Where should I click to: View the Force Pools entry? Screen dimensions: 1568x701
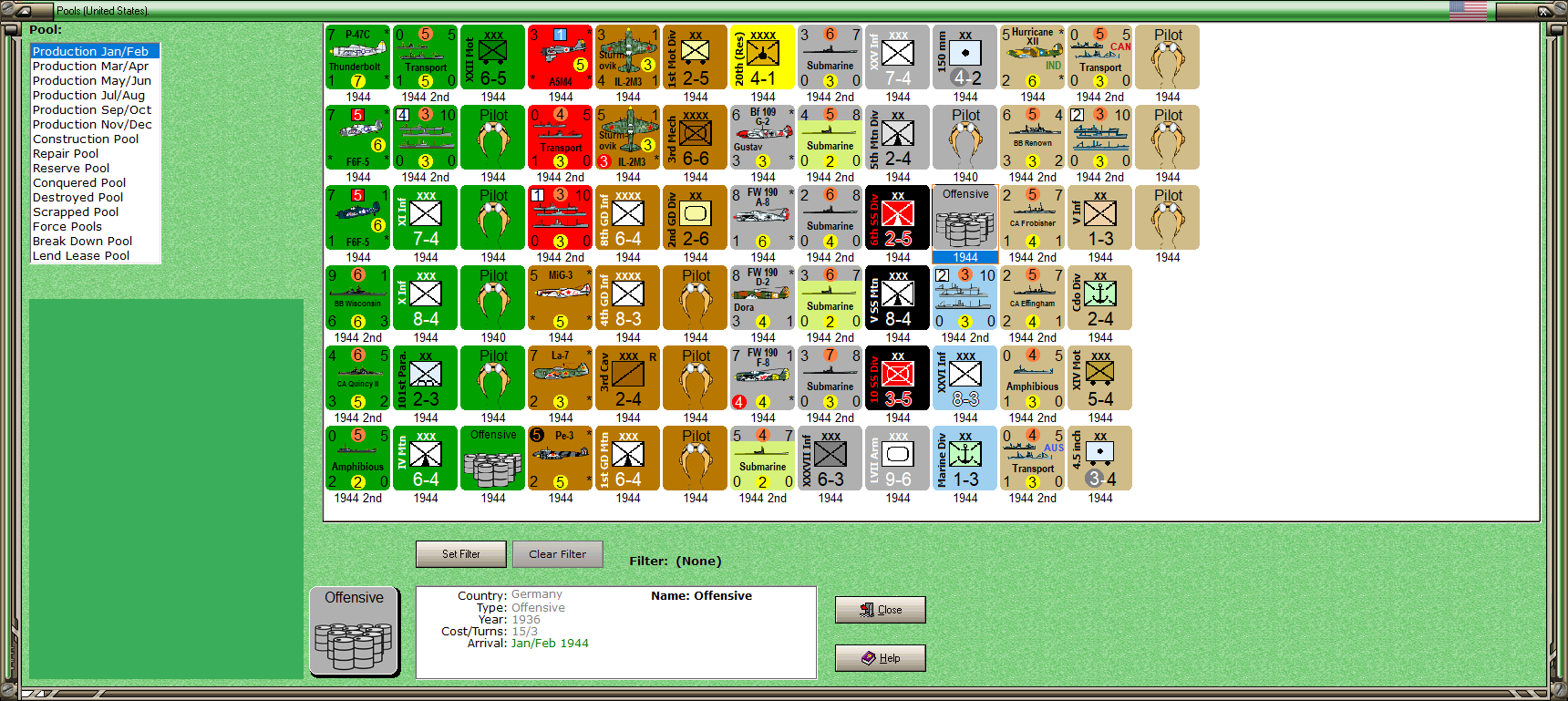click(x=95, y=226)
